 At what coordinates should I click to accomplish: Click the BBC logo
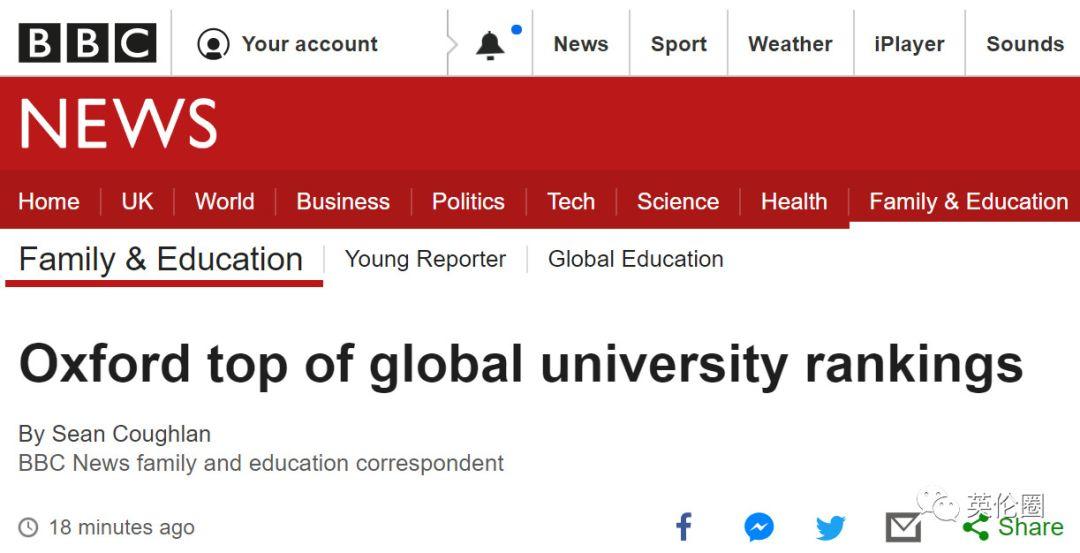(x=87, y=43)
